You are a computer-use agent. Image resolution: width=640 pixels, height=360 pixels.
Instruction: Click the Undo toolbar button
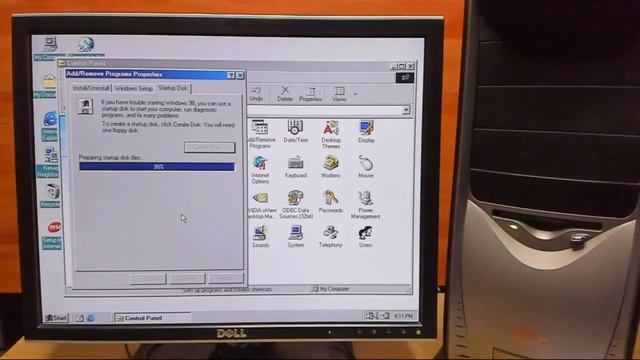(256, 94)
